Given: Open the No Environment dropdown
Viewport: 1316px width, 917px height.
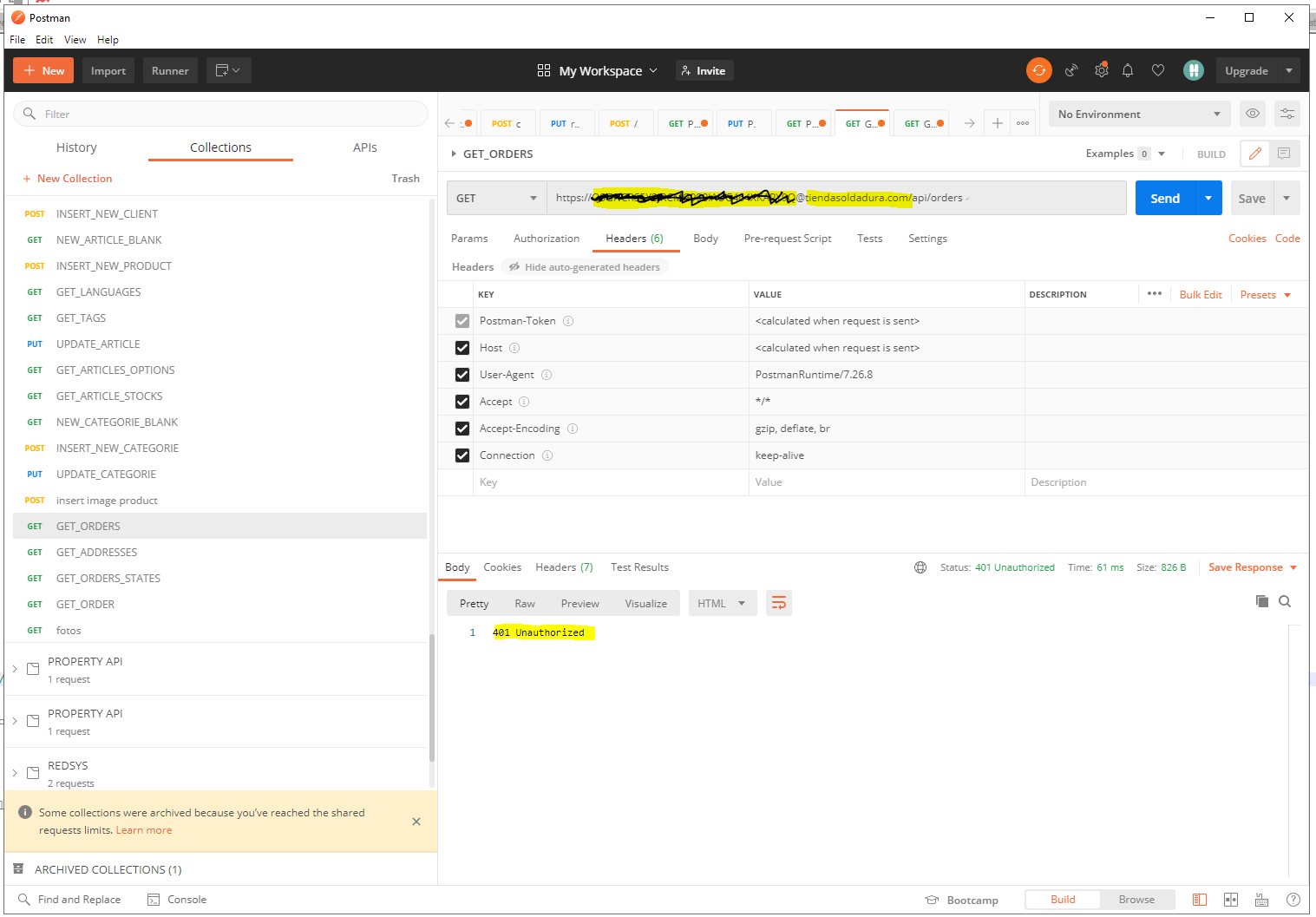Looking at the screenshot, I should (x=1139, y=114).
